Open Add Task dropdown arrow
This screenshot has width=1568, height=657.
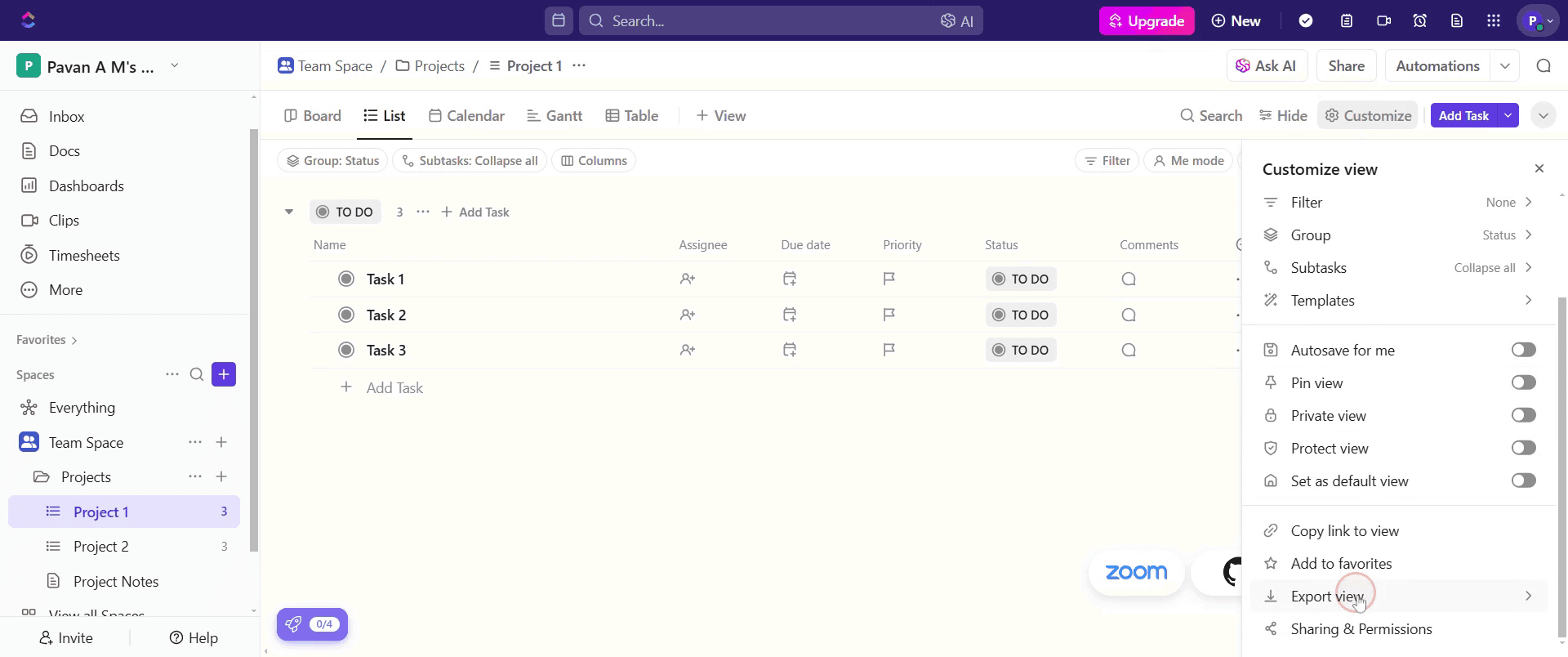[x=1508, y=115]
